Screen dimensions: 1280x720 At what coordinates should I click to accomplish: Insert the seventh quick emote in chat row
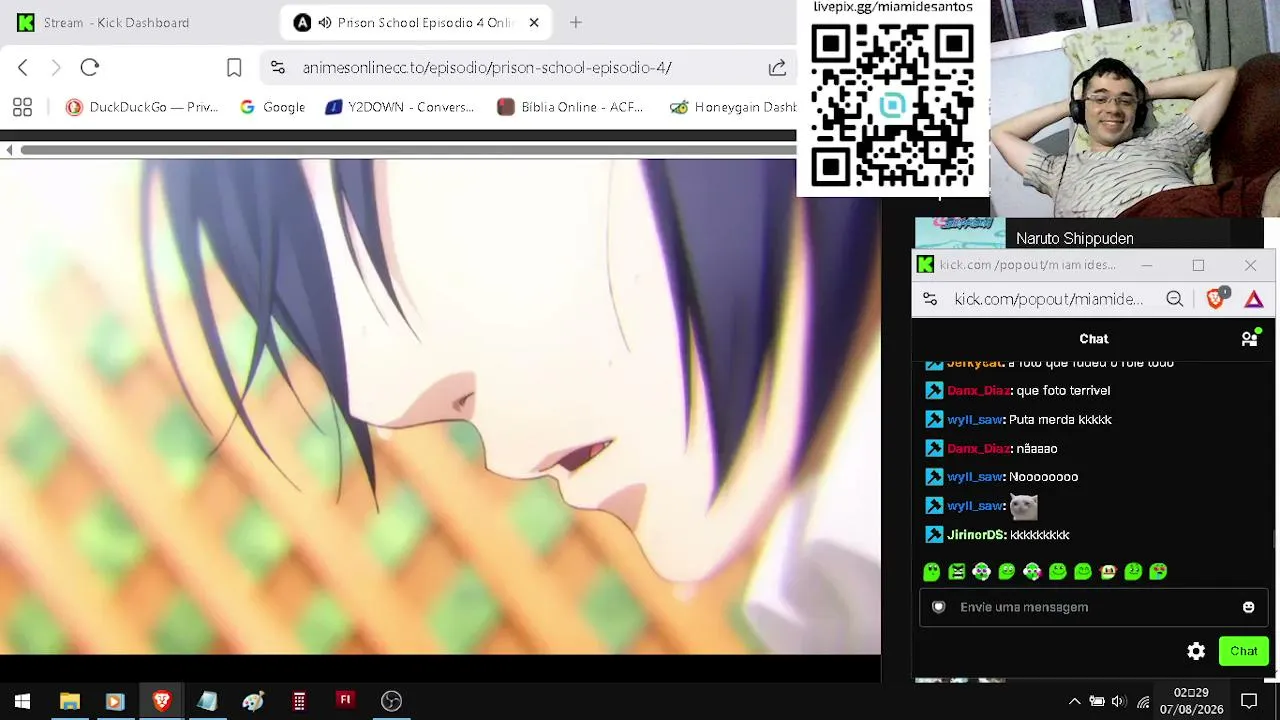coord(1083,572)
